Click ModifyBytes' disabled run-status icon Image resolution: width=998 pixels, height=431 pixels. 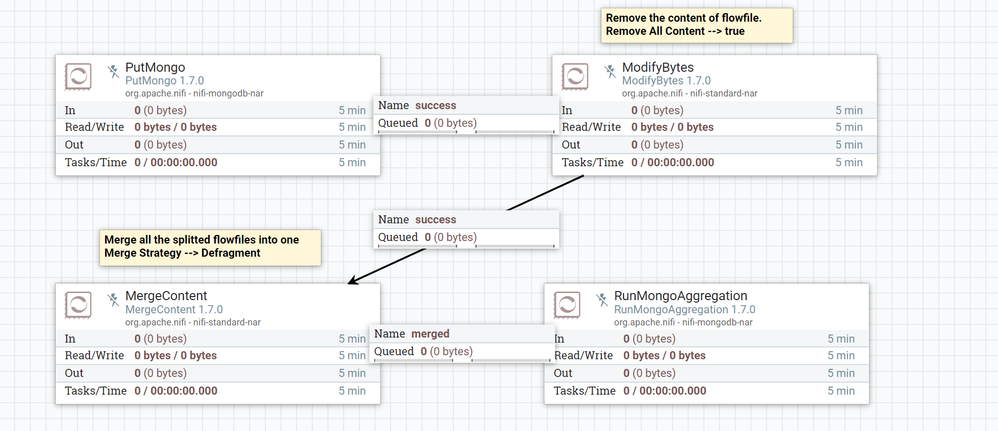[610, 71]
